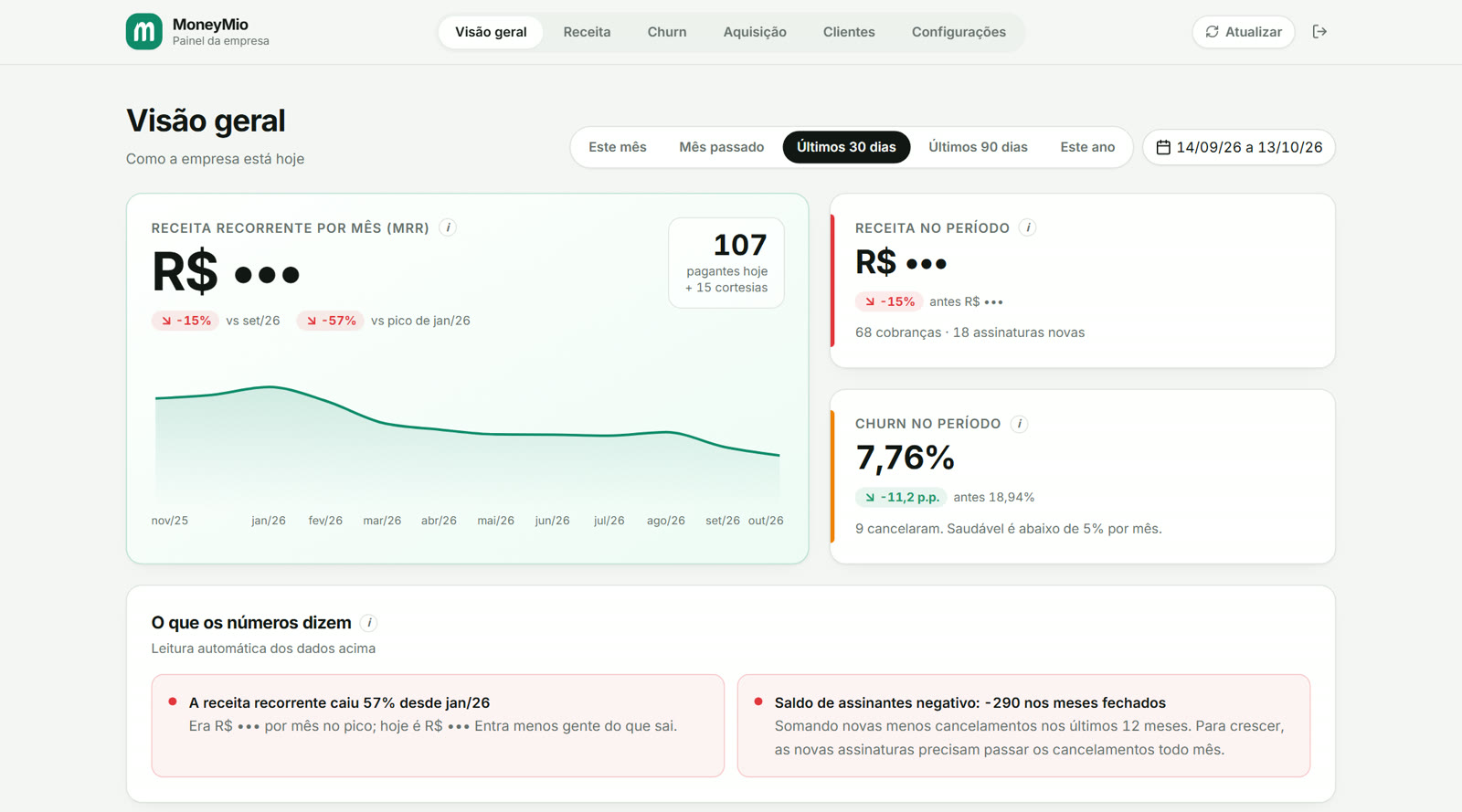The height and width of the screenshot is (812, 1462).
Task: Select the Últimos 90 dias period
Action: [x=978, y=147]
